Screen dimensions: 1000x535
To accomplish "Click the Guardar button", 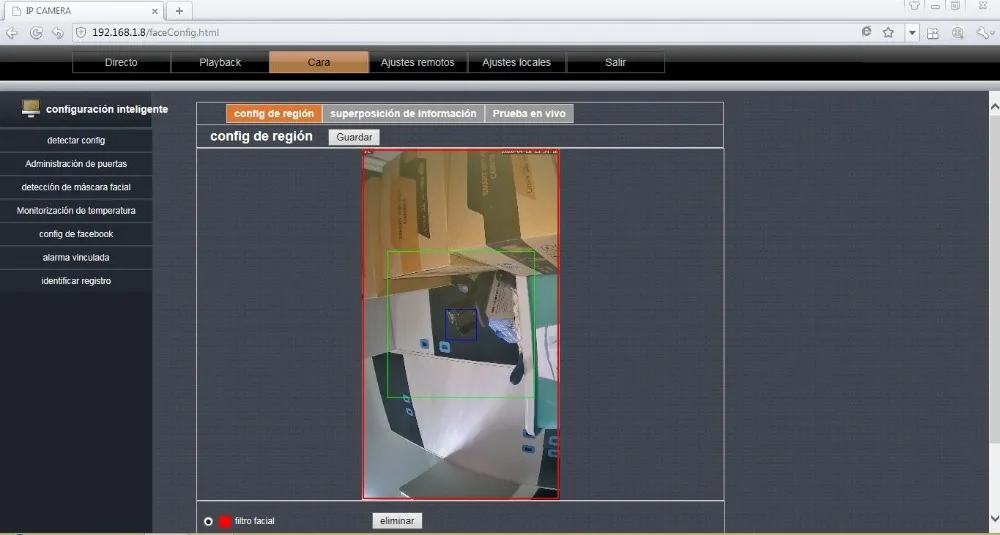I will (354, 137).
